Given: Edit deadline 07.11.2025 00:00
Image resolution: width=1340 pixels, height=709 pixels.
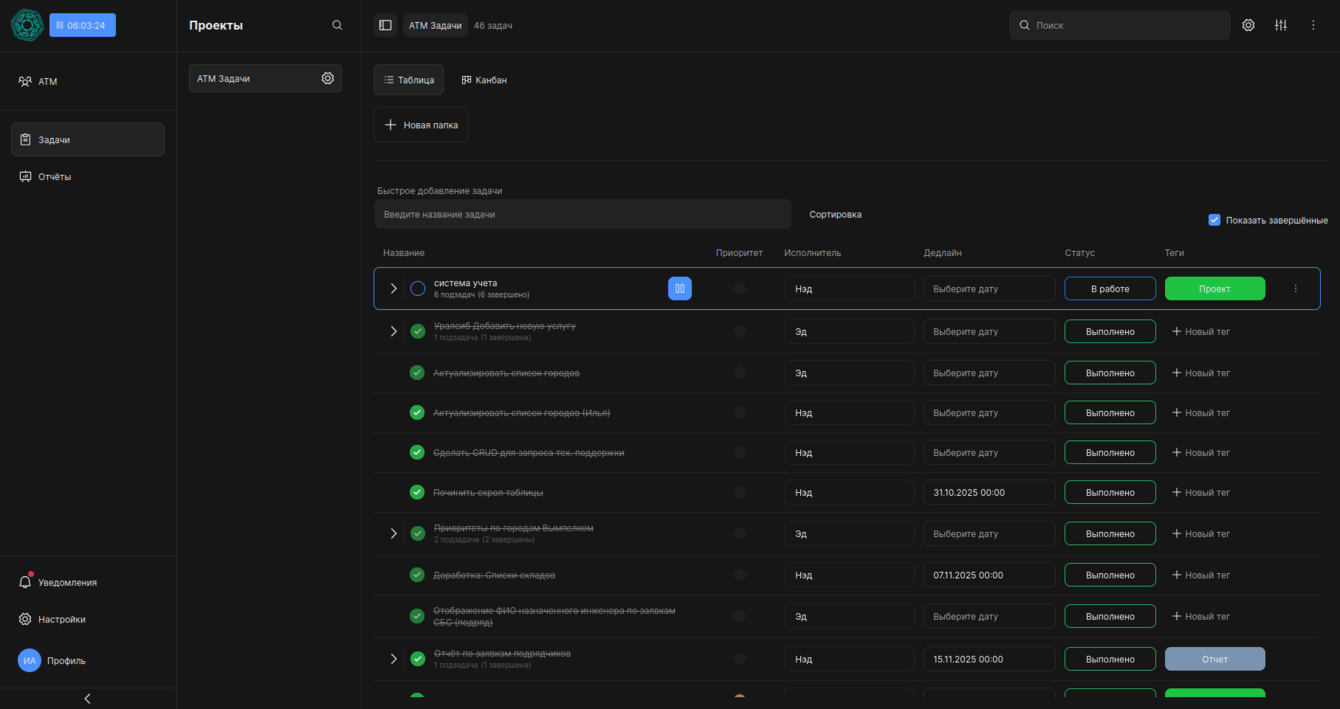Looking at the screenshot, I should tap(989, 575).
